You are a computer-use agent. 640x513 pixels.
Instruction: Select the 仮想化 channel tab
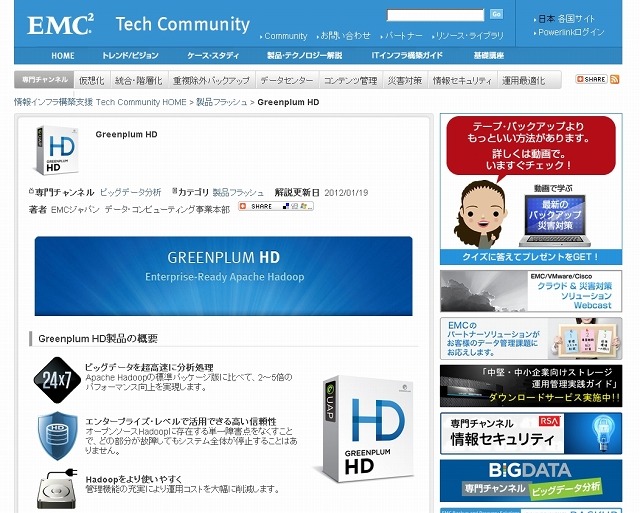91,80
